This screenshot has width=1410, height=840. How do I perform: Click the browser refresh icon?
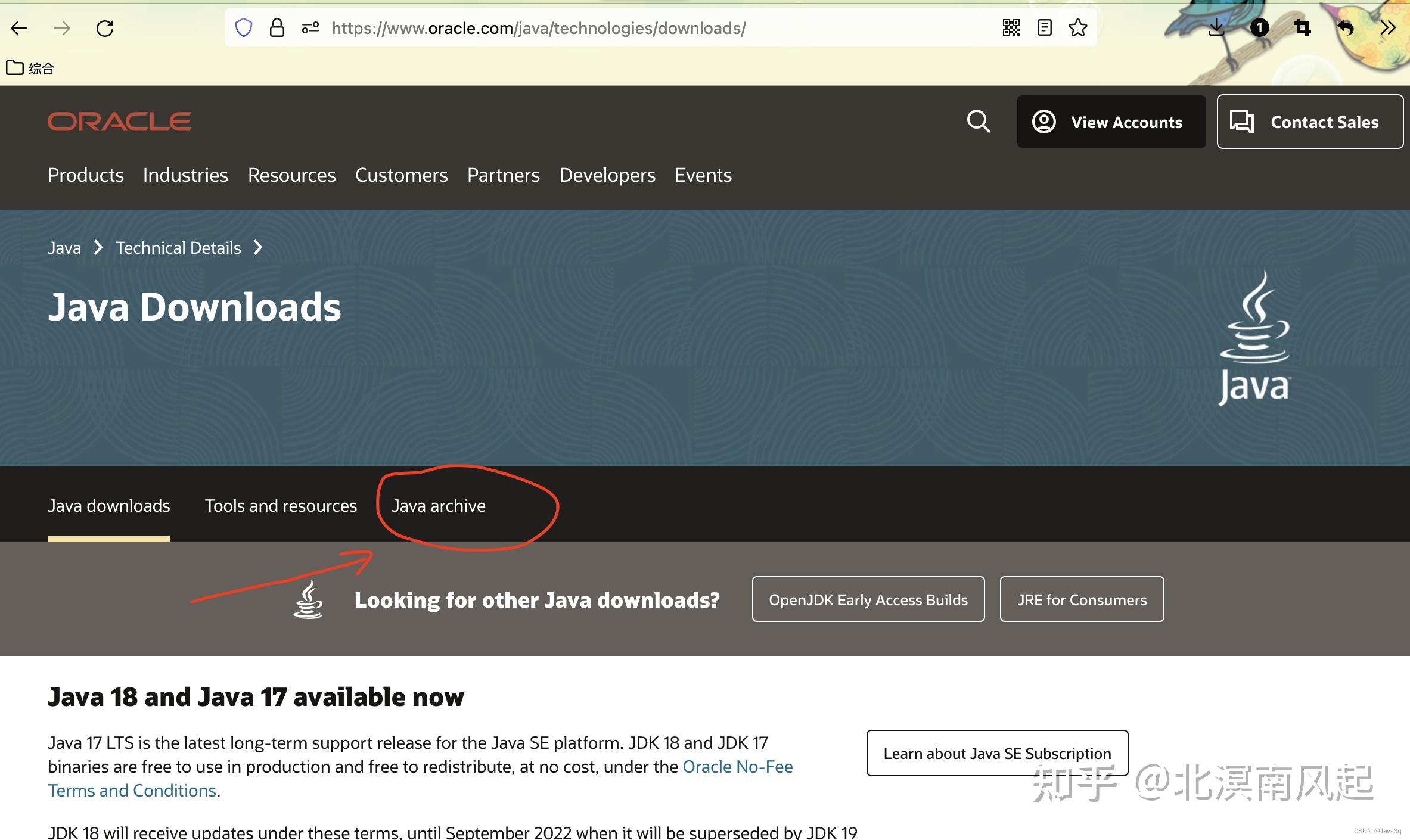point(106,27)
